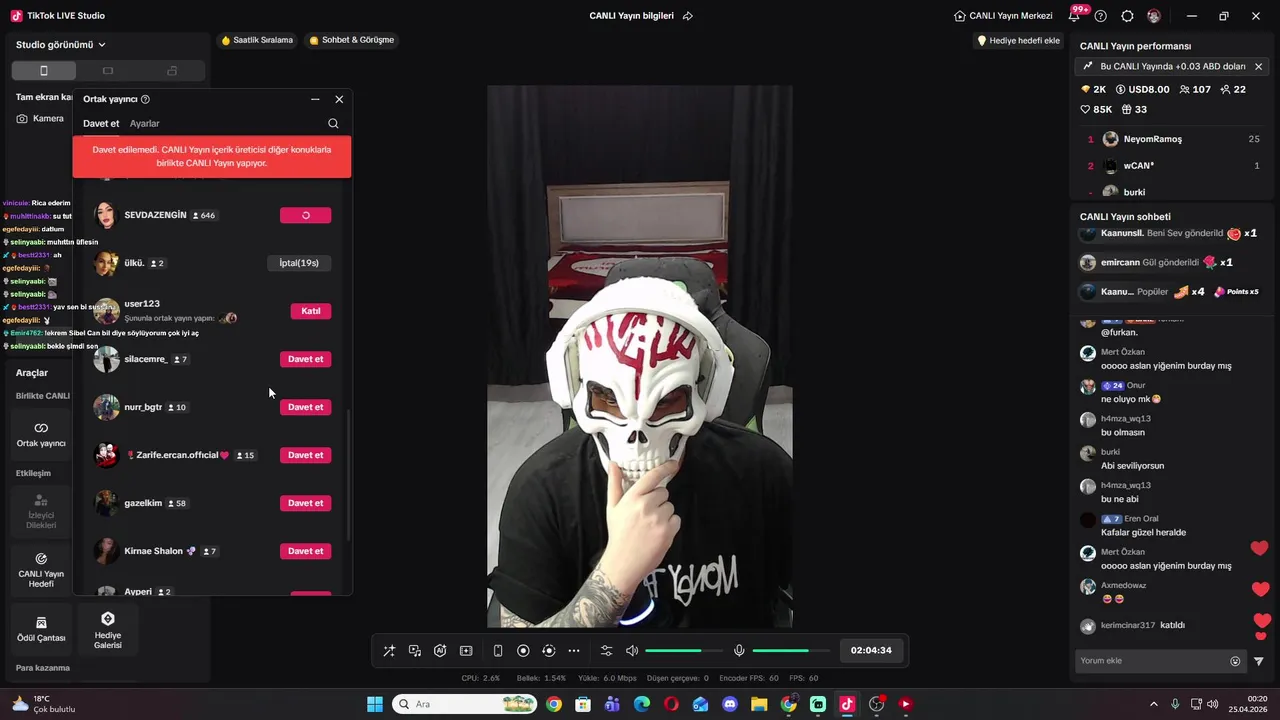Invite Kirnae Shalon with Davet et
This screenshot has height=720, width=1280.
point(306,551)
